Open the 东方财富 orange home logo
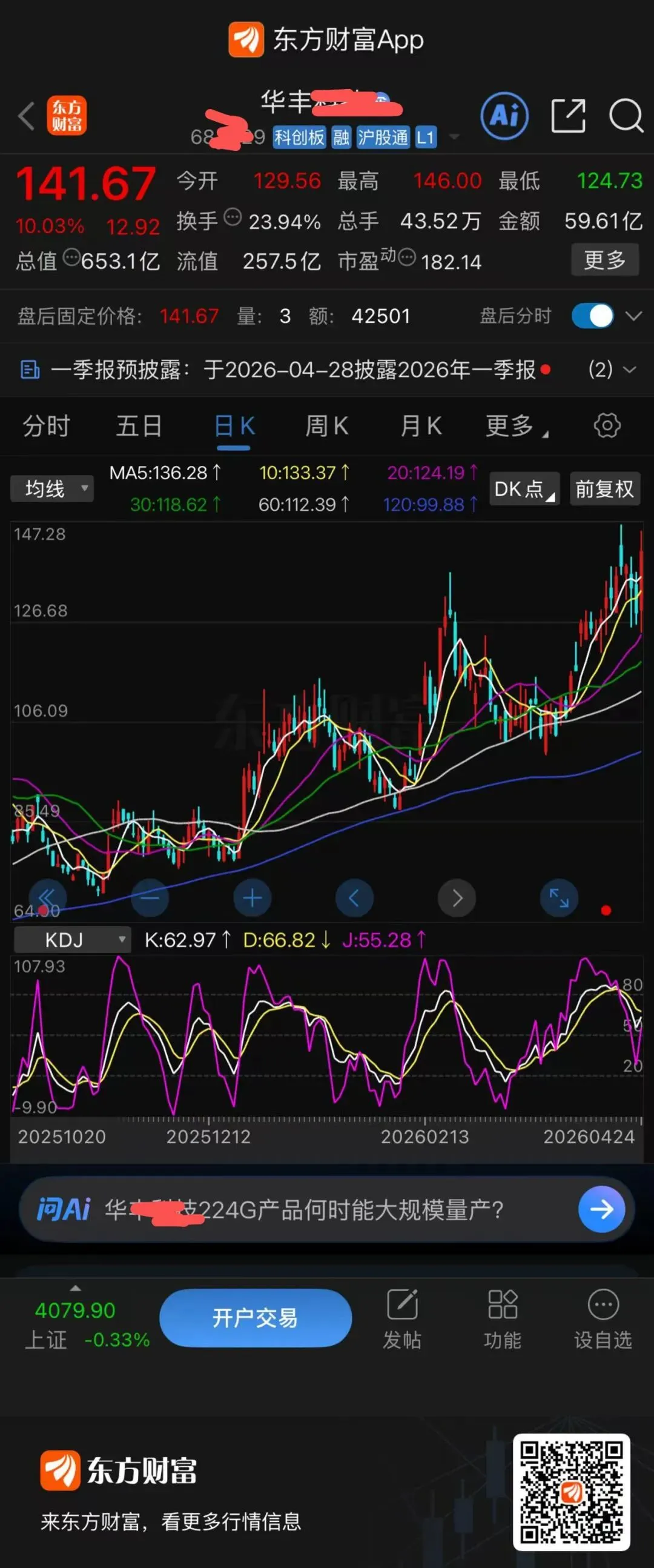Viewport: 654px width, 1568px height. [x=67, y=116]
